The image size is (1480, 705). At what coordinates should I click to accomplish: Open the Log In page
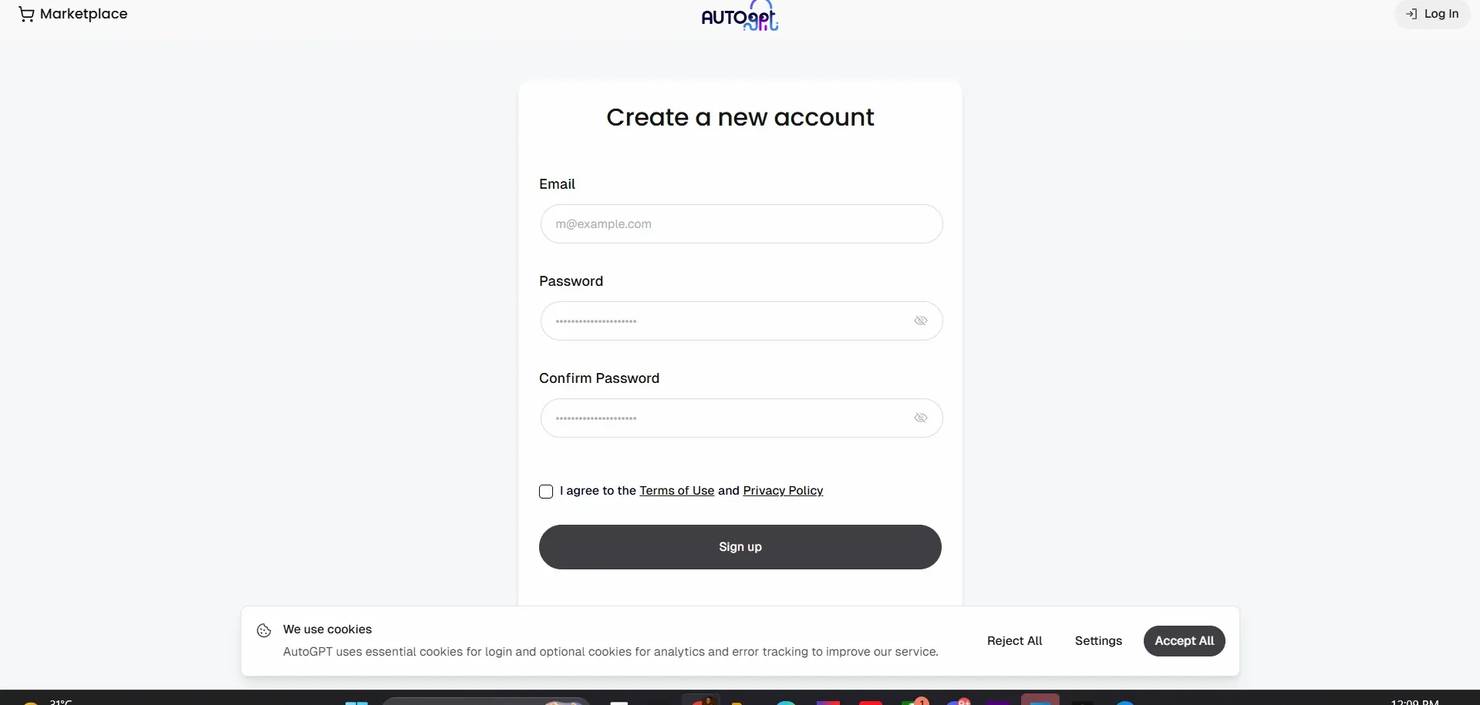[1432, 14]
